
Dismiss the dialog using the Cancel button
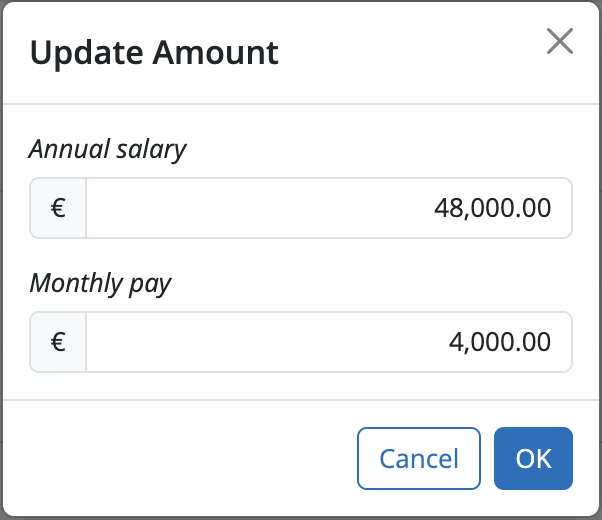(419, 459)
